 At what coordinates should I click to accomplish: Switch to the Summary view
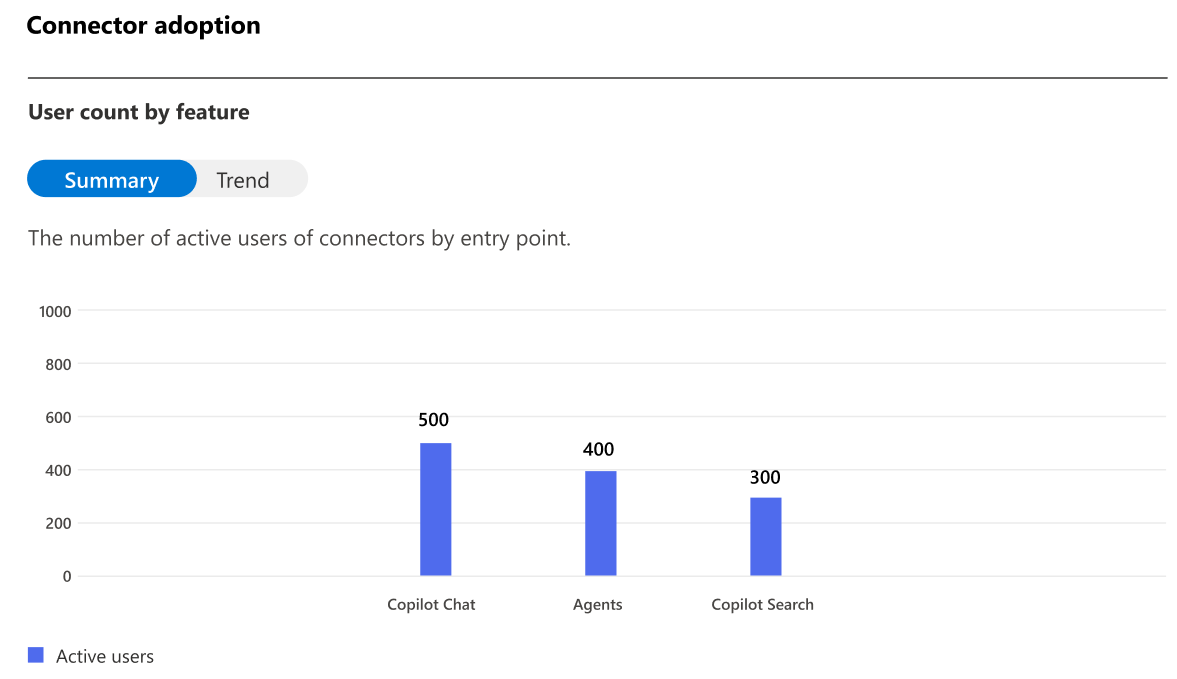click(x=112, y=179)
